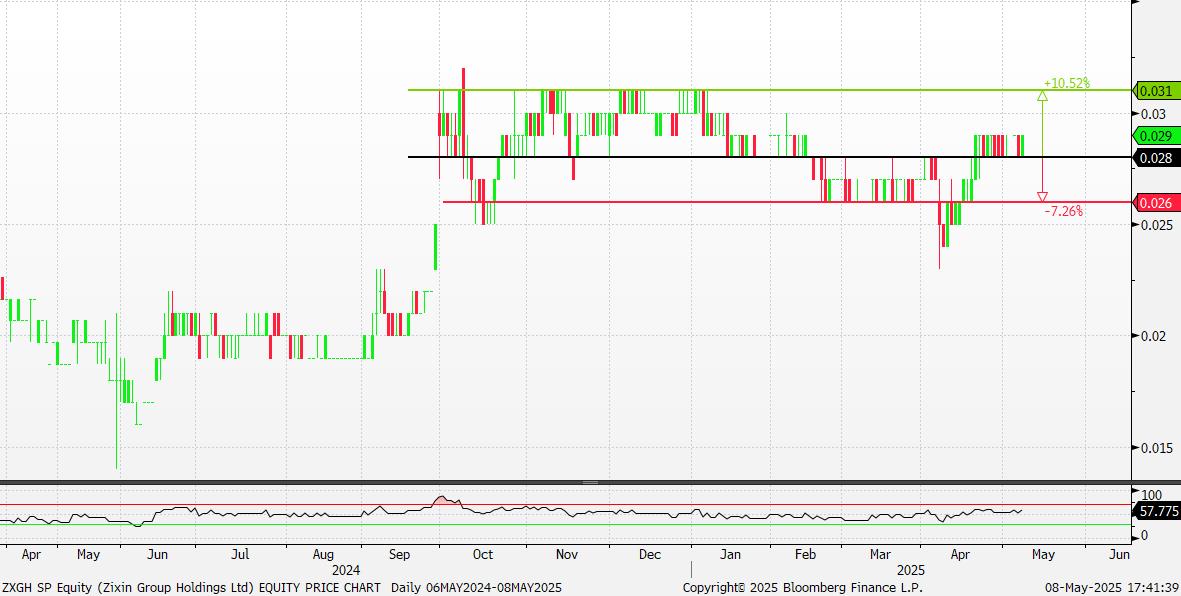Screen dimensions: 1181x596
Task: Click the red overbought line in RSI pane
Action: [565, 505]
